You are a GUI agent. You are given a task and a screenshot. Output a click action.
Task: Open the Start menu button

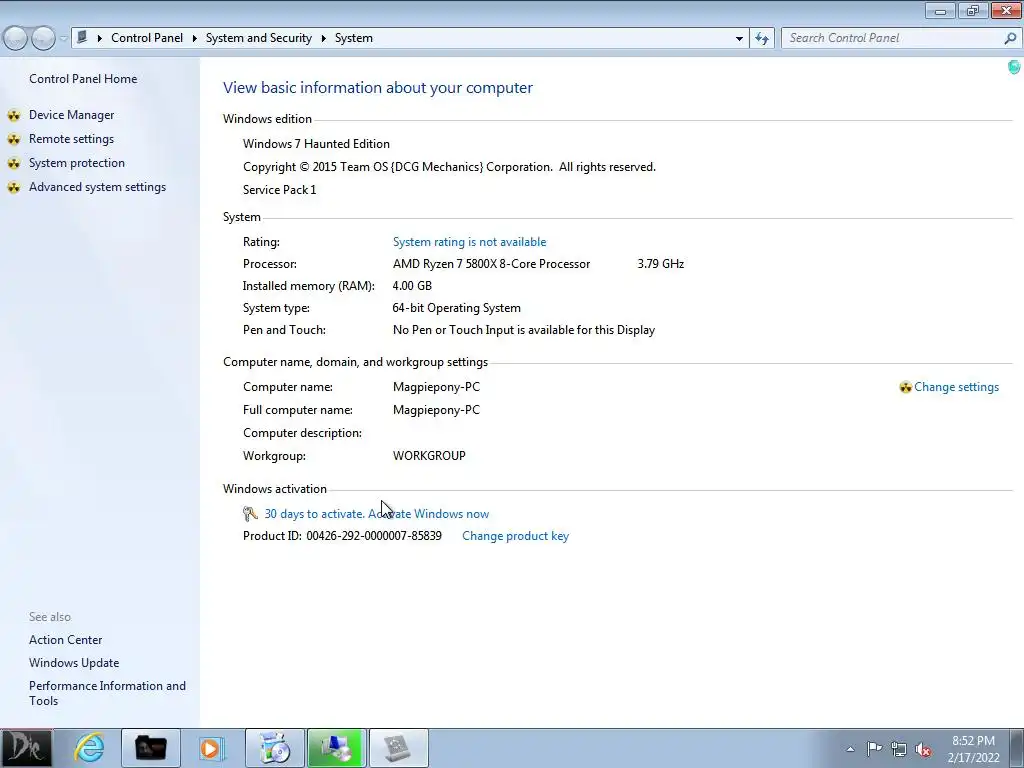(x=26, y=748)
